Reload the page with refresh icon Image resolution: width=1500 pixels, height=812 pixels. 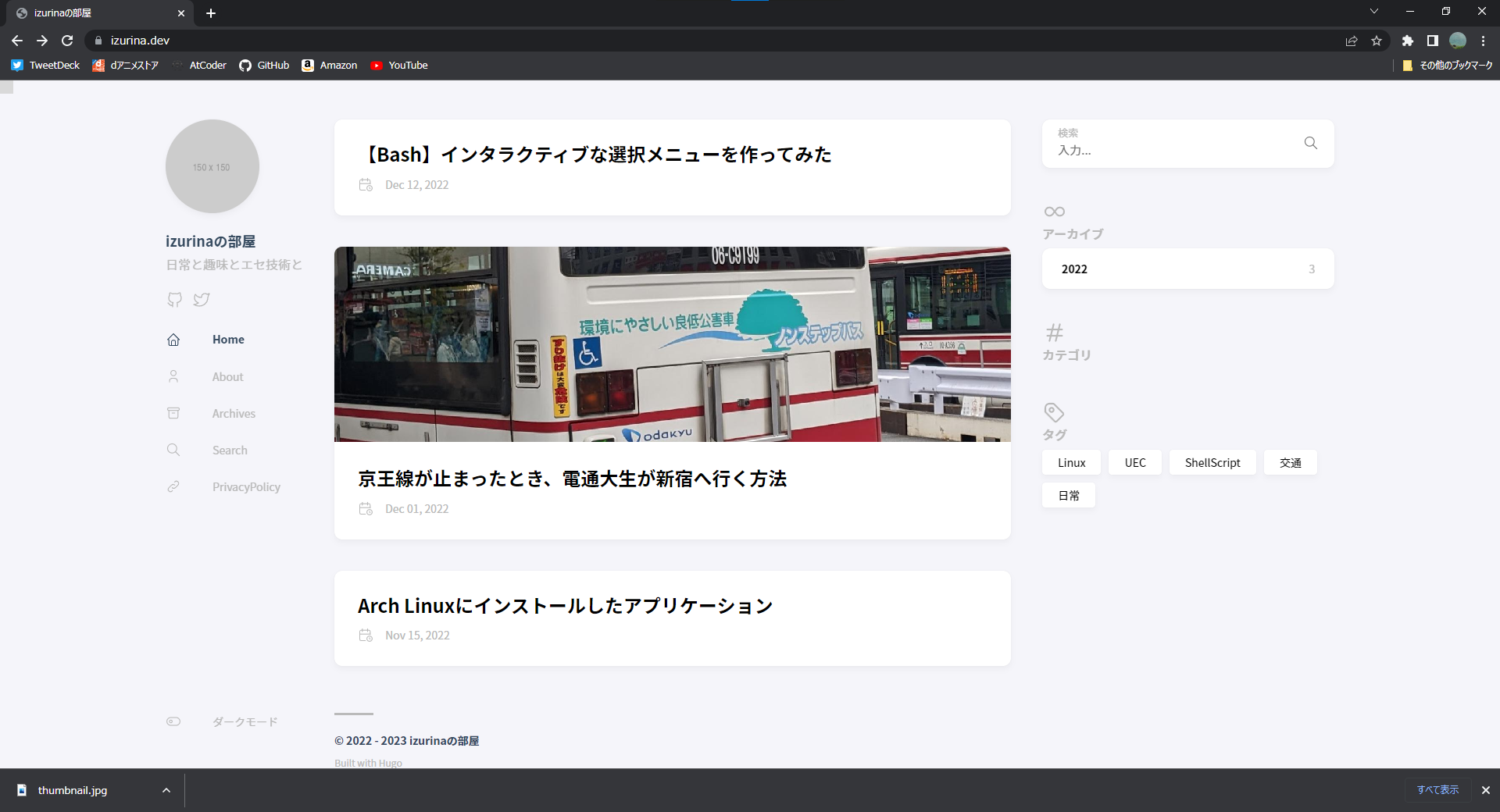point(67,41)
